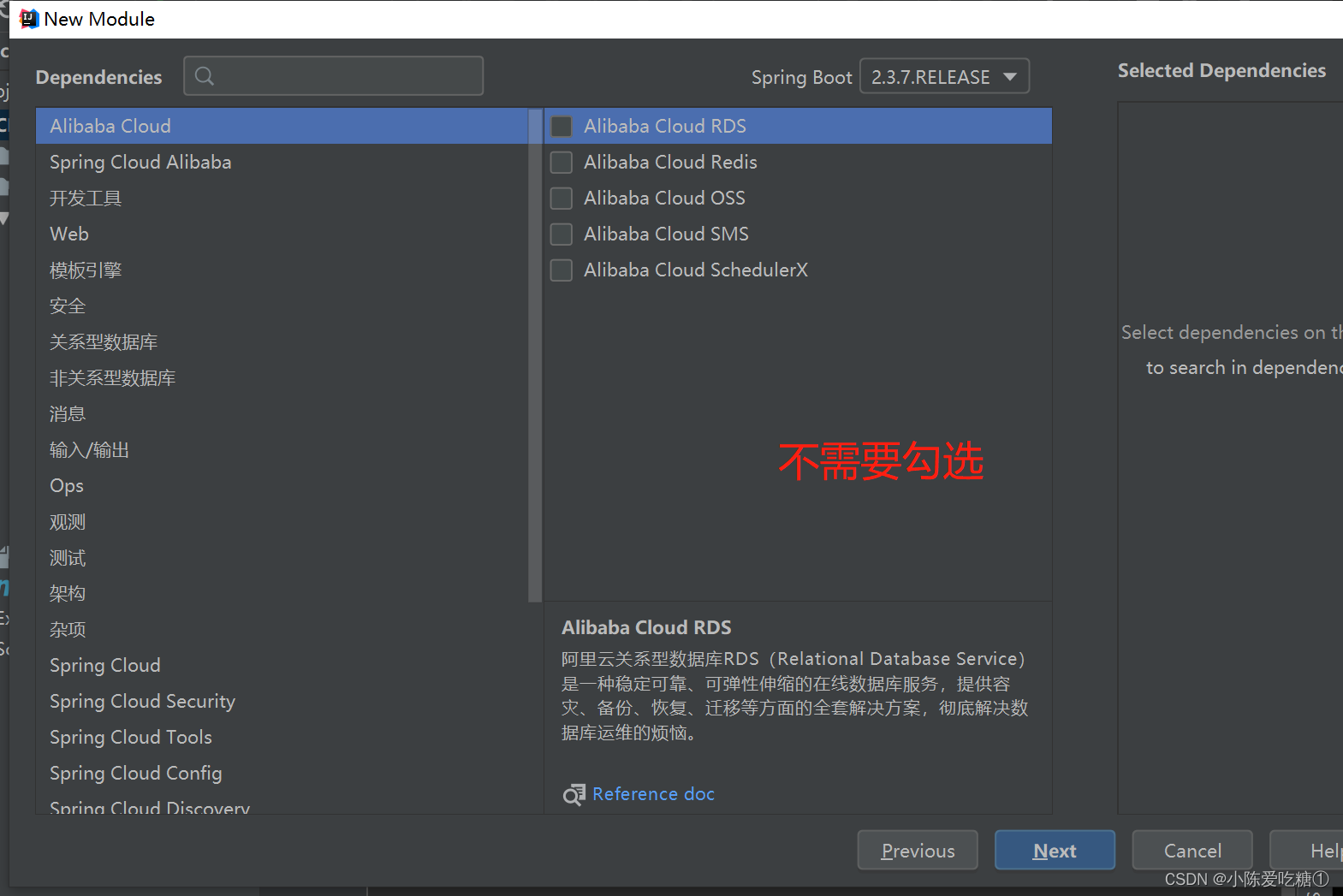Select the 关系型数据库 category
The image size is (1343, 896).
[282, 341]
